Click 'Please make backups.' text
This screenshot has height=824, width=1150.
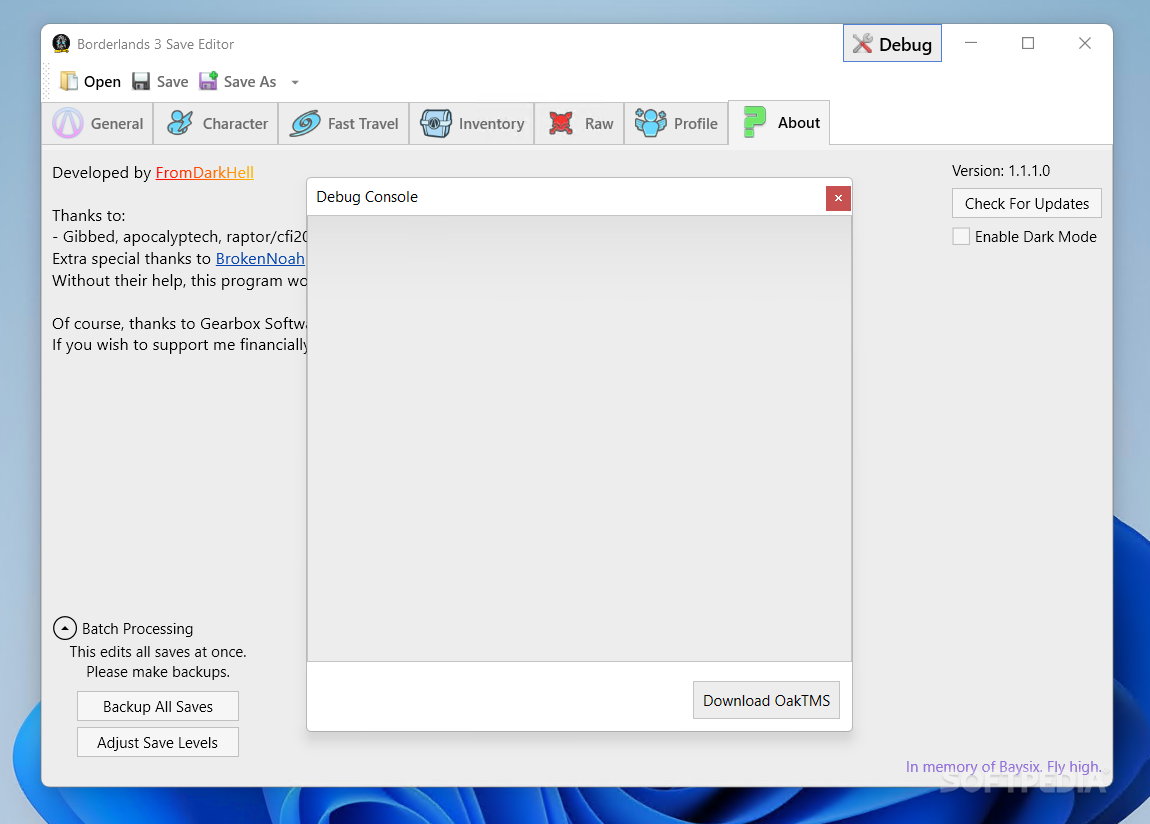coord(158,672)
